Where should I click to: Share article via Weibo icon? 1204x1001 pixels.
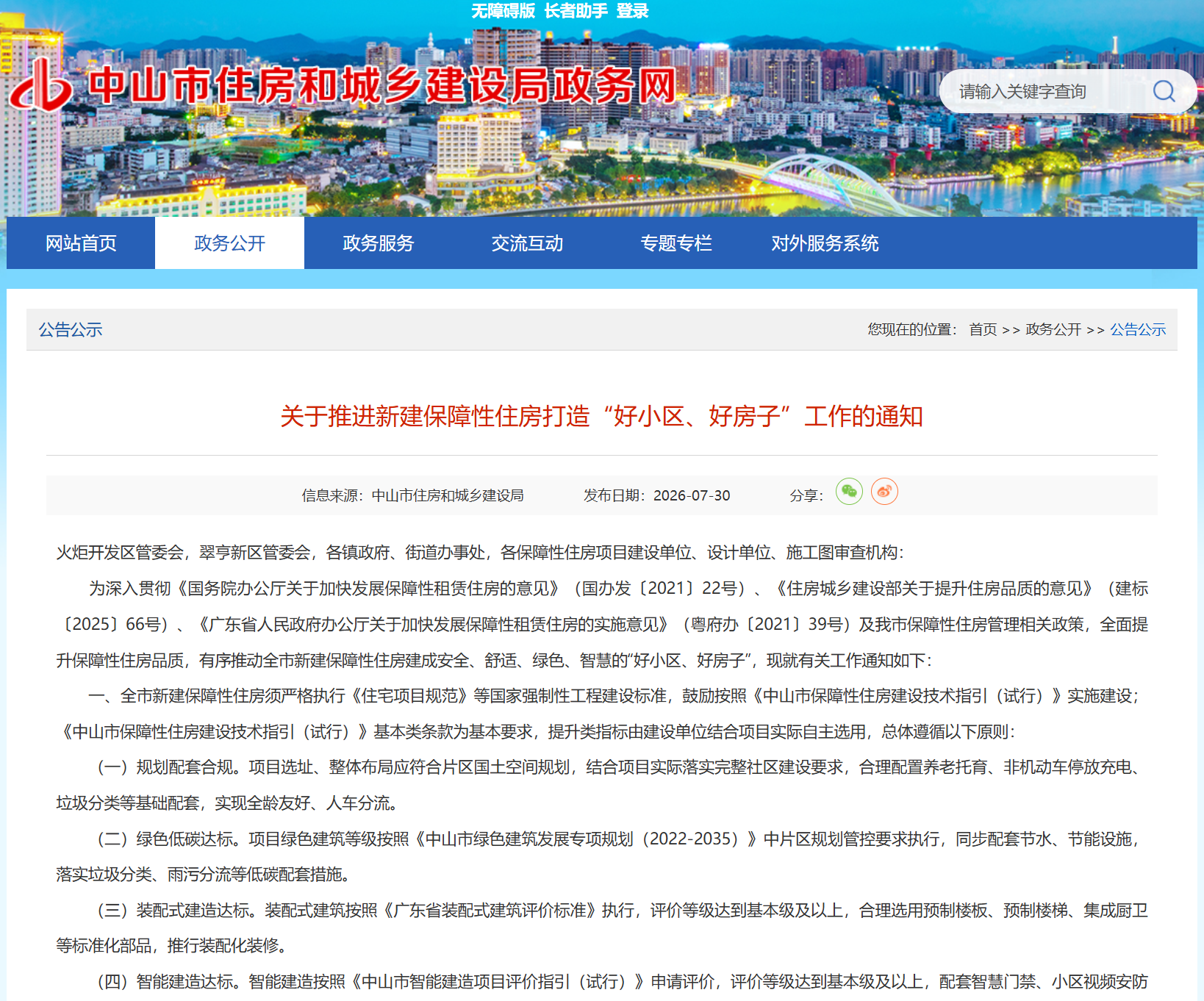point(884,492)
